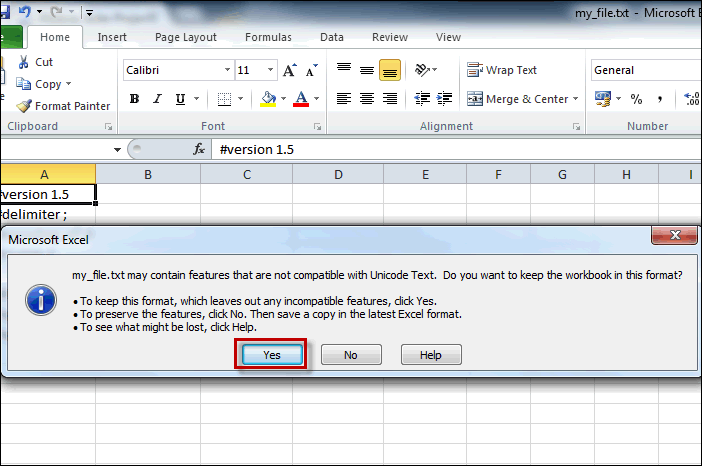Open Customize Quick Access Toolbar dropdown

pos(90,13)
